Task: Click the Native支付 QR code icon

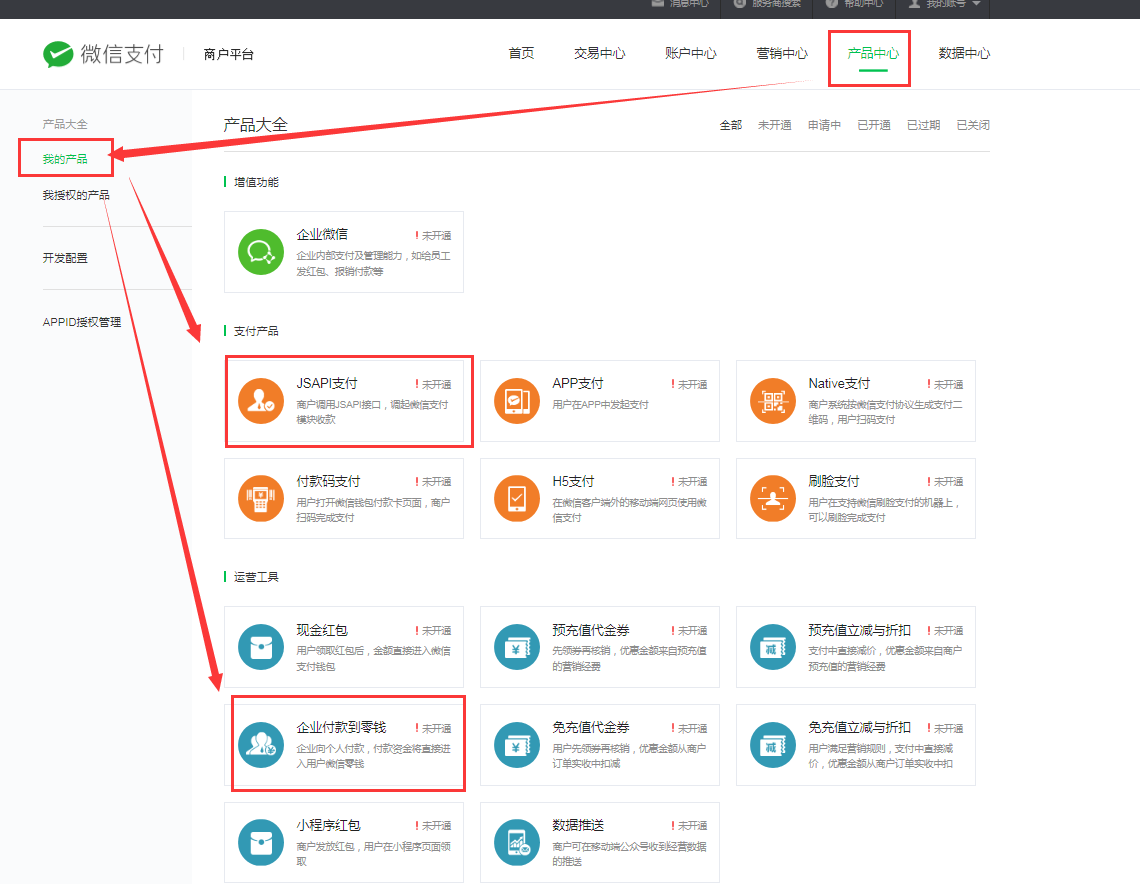Action: coord(773,401)
